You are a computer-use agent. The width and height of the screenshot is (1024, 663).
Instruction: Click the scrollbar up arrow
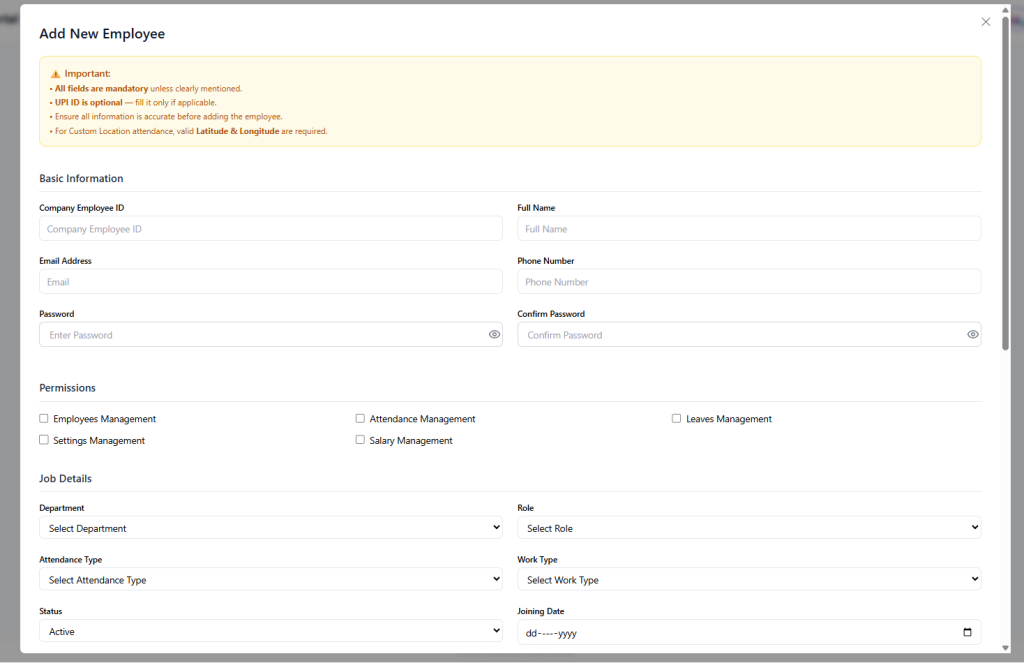click(1006, 9)
